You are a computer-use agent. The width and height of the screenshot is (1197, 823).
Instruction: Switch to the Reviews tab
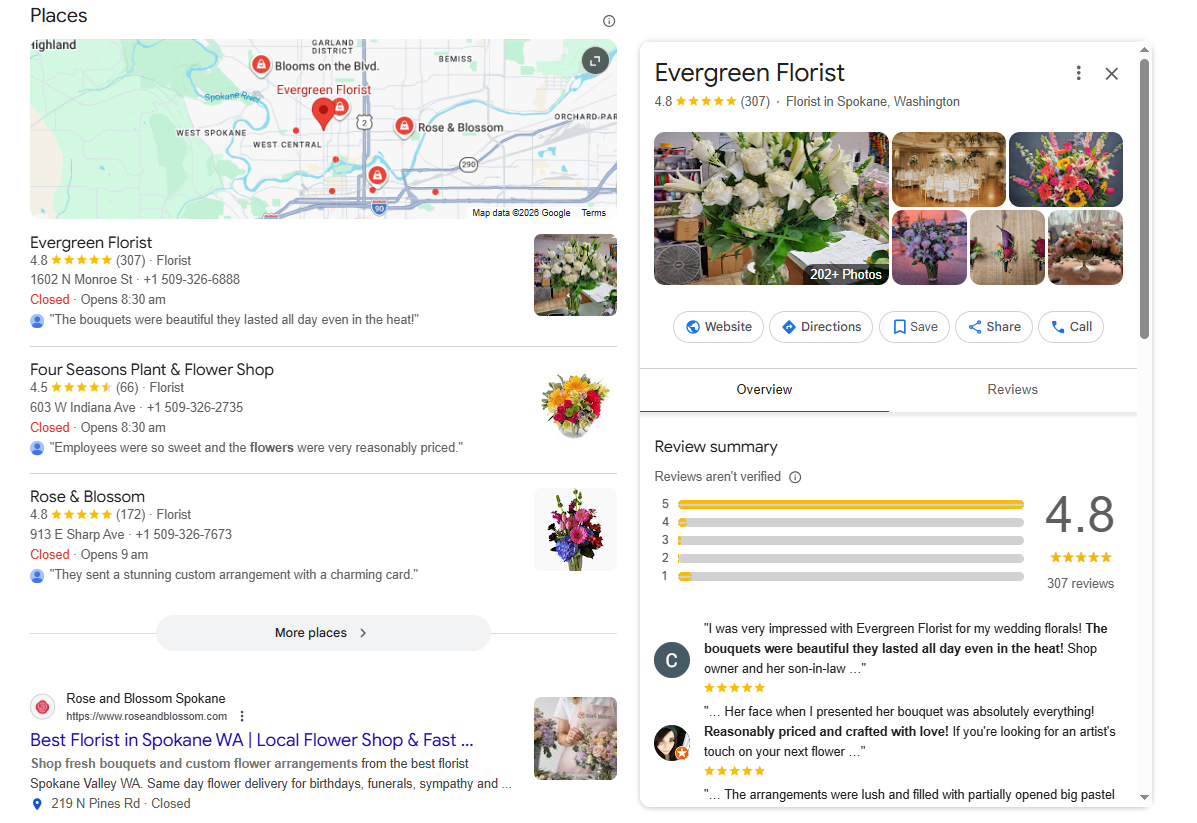point(1012,389)
